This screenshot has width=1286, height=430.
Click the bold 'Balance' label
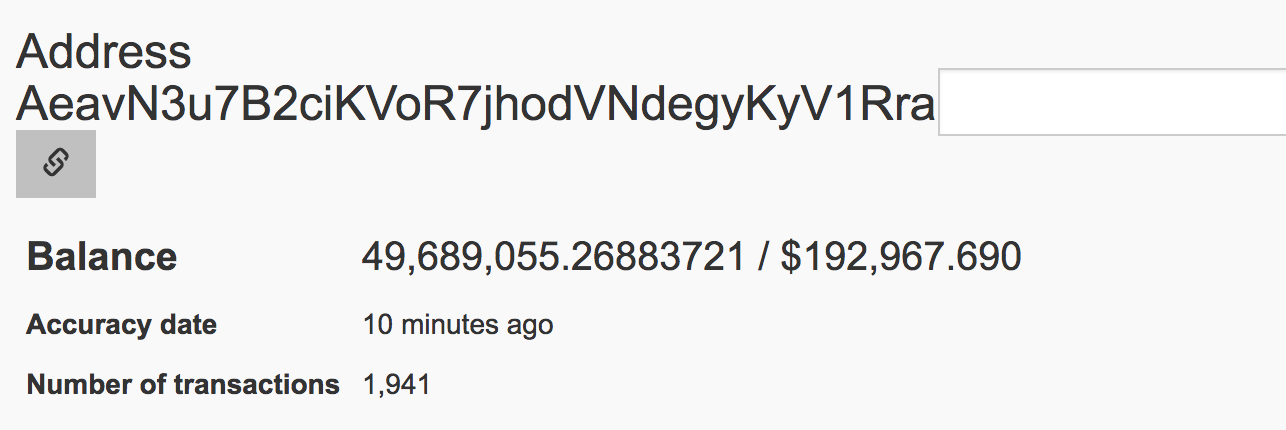point(102,257)
